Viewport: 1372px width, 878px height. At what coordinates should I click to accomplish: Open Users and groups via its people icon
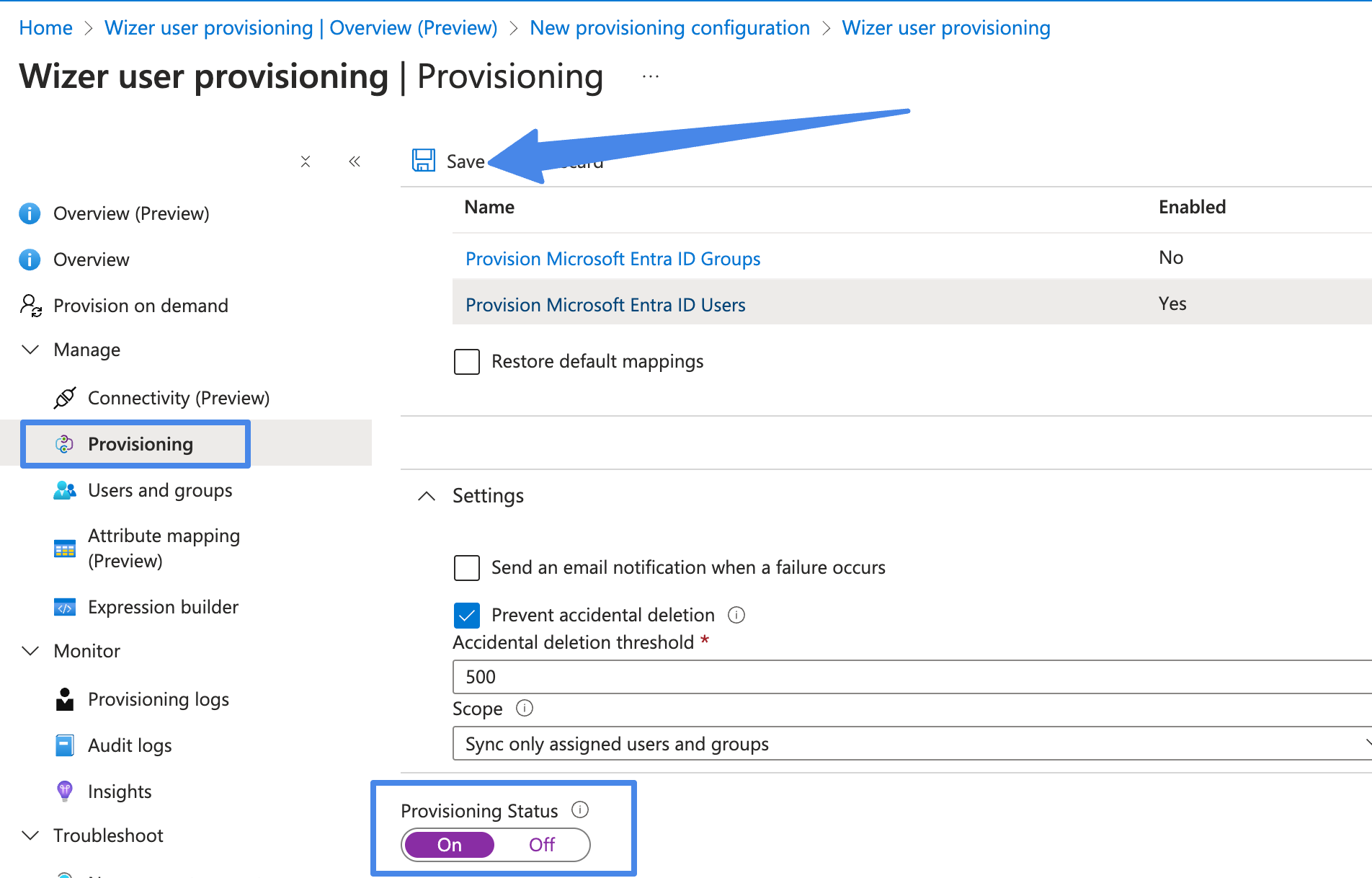(x=65, y=490)
